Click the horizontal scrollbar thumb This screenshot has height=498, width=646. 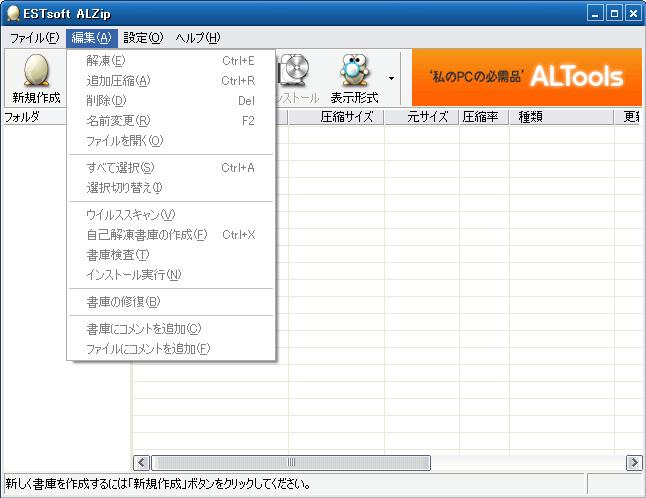point(291,463)
